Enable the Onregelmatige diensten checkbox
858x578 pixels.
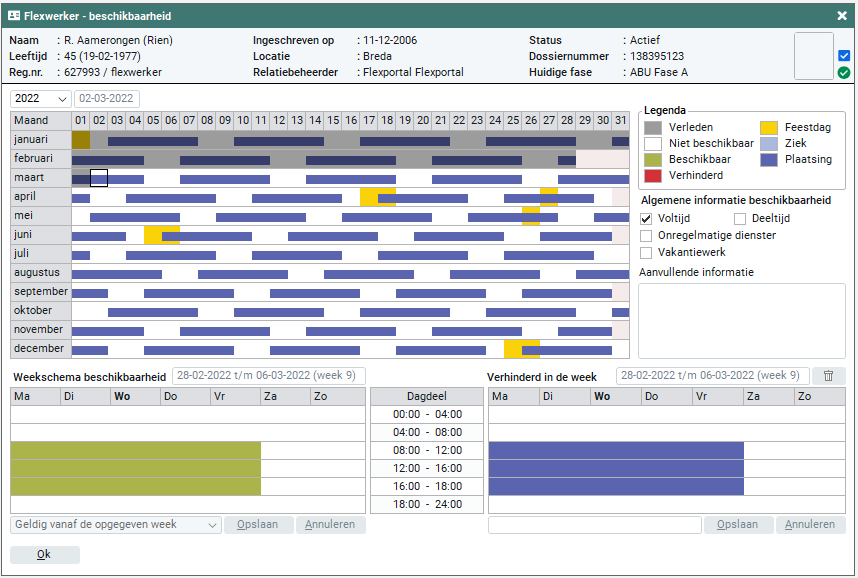646,236
